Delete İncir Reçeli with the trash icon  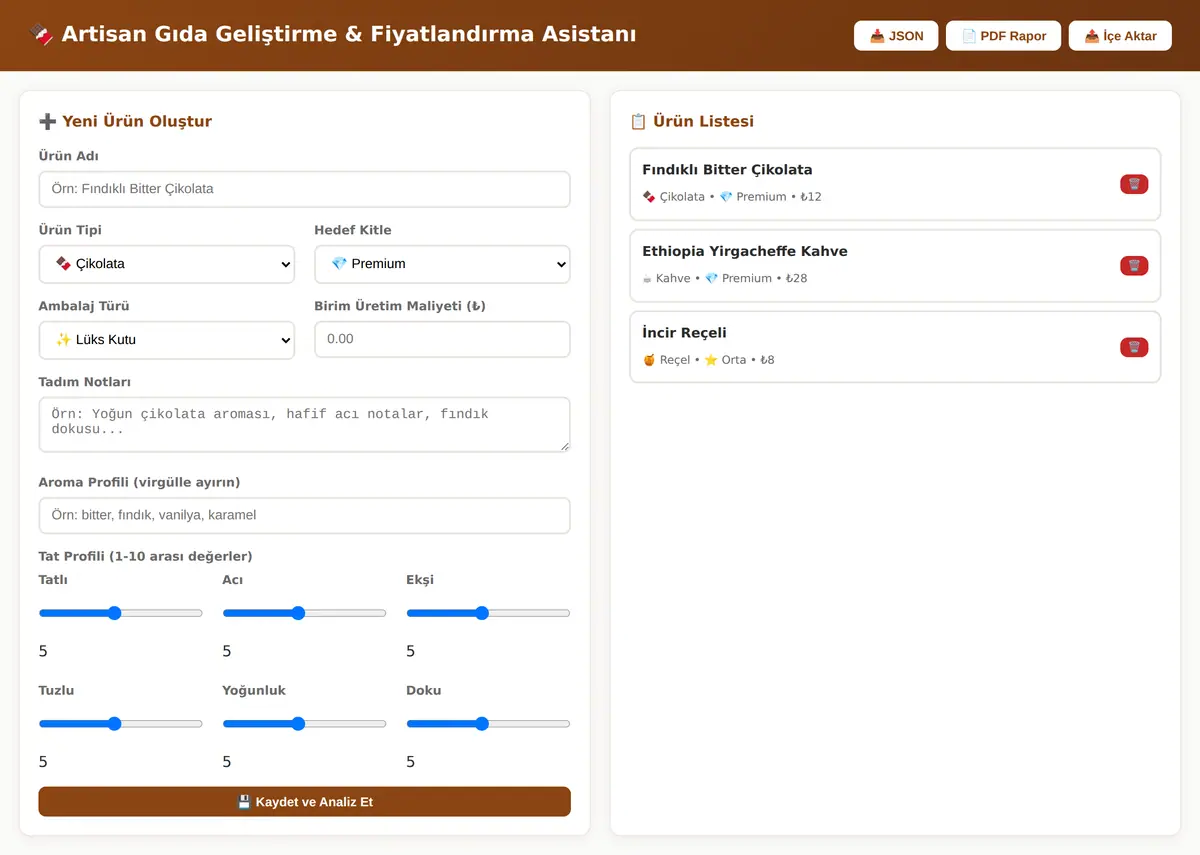[x=1134, y=347]
